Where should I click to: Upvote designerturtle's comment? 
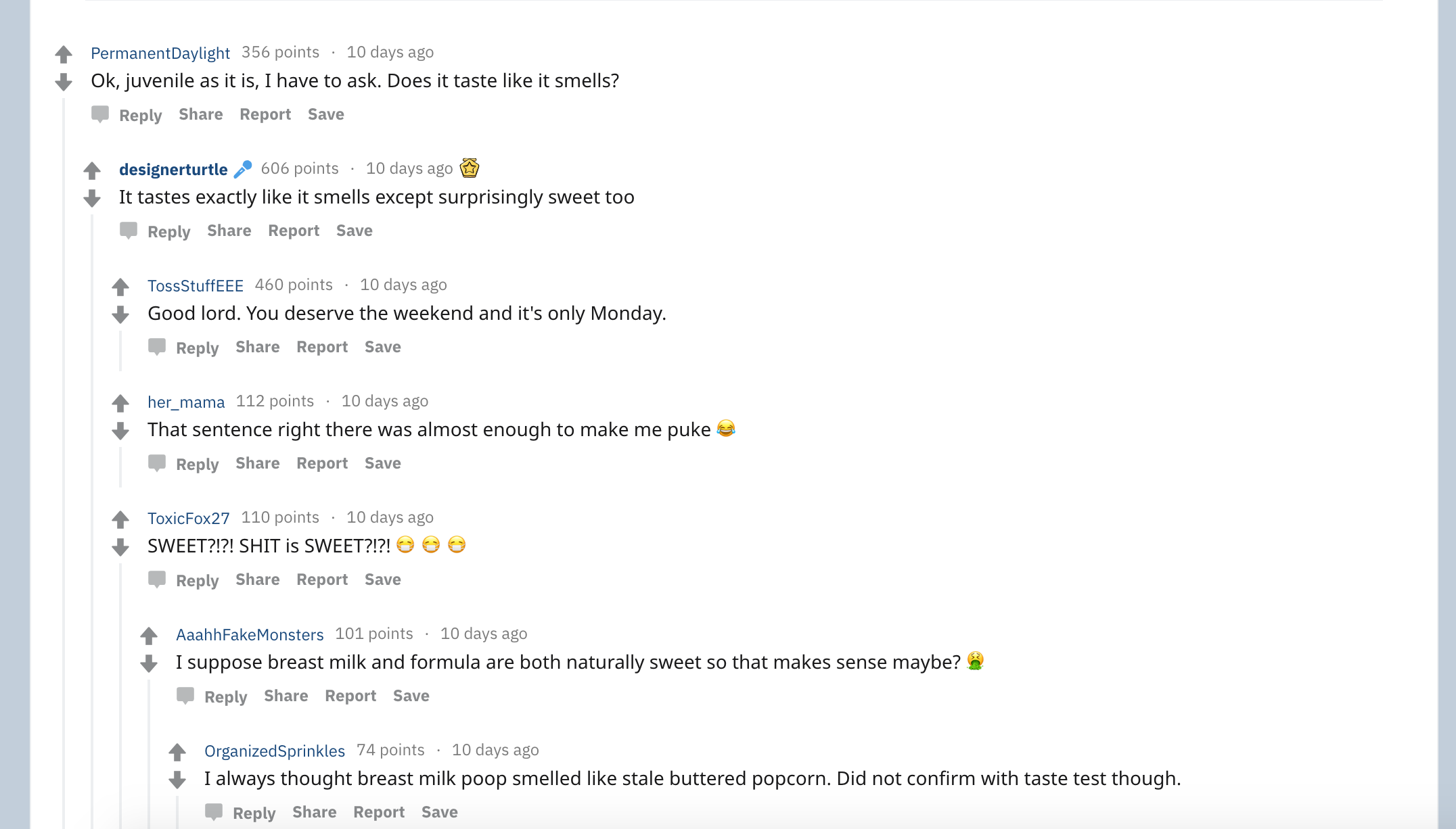pyautogui.click(x=92, y=170)
